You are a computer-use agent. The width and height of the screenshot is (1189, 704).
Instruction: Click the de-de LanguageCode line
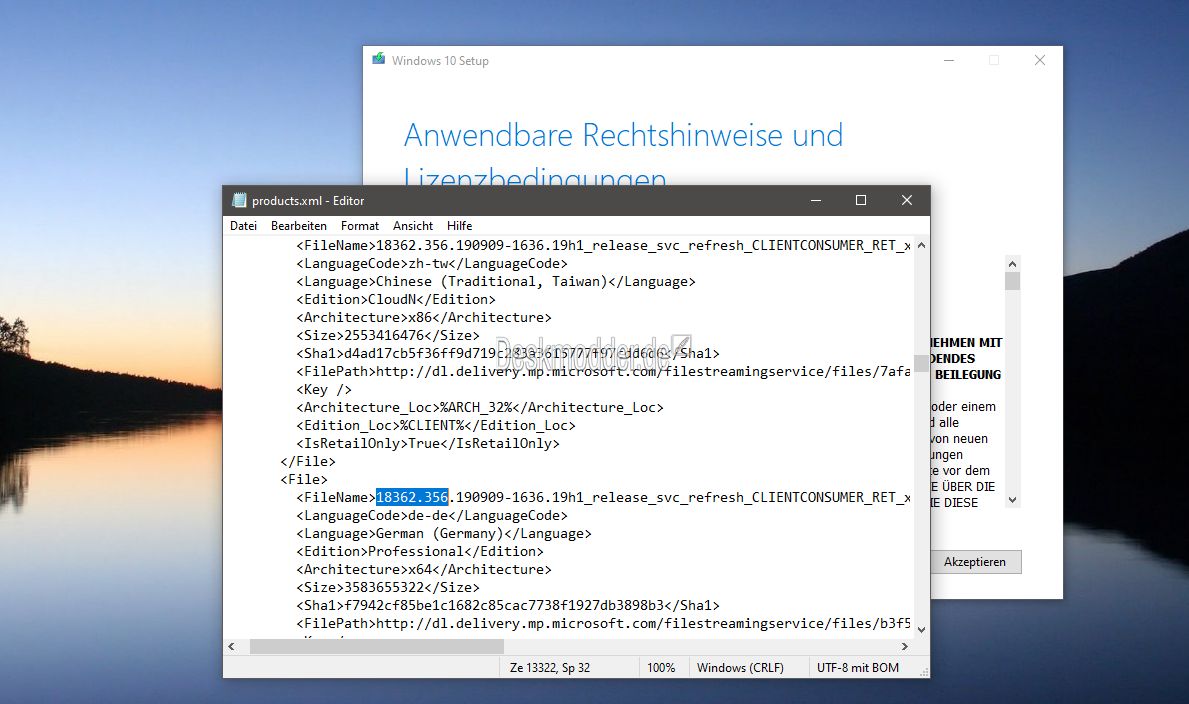click(x=431, y=516)
